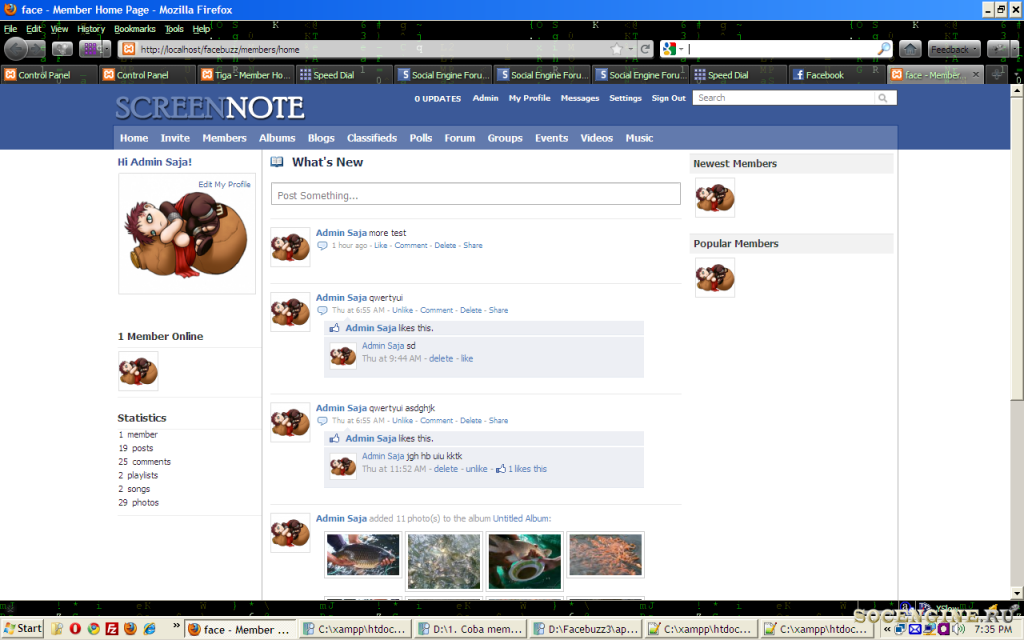The width and height of the screenshot is (1024, 640).
Task: Switch to the 'Tiga - Member Ho...' tab
Action: 246,75
